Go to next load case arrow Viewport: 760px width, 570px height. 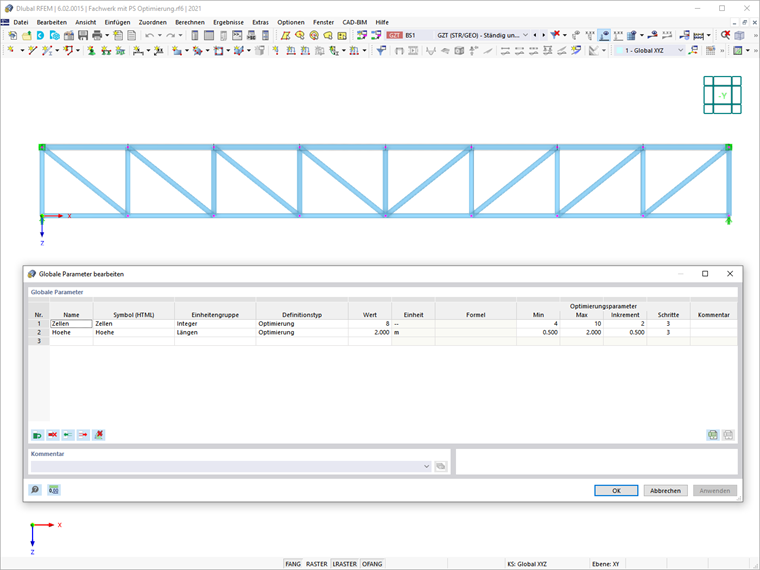[x=544, y=35]
